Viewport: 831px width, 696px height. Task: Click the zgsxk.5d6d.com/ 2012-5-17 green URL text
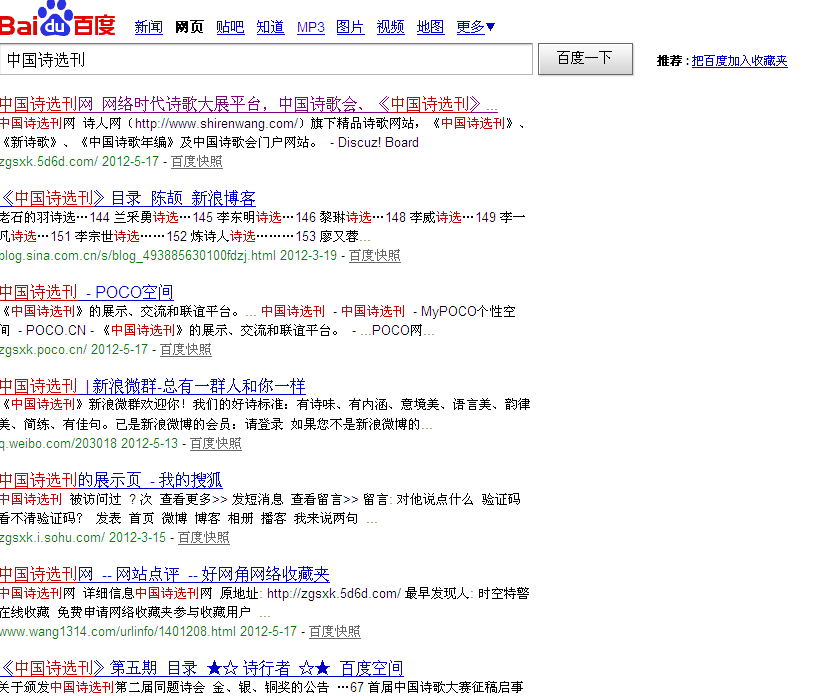pyautogui.click(x=79, y=161)
